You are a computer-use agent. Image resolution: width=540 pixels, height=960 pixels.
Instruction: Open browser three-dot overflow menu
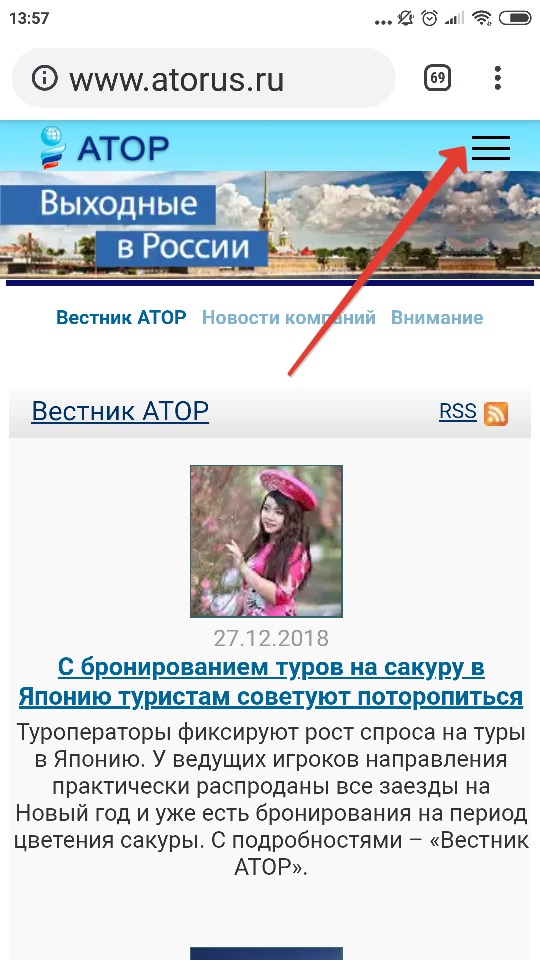[498, 78]
